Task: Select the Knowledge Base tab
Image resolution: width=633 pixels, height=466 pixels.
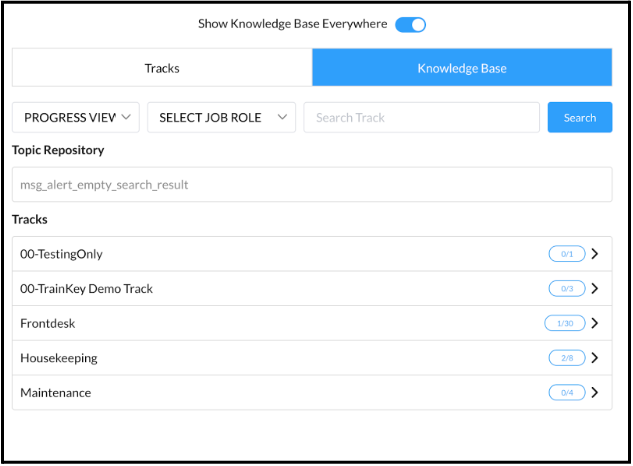Action: 462,68
